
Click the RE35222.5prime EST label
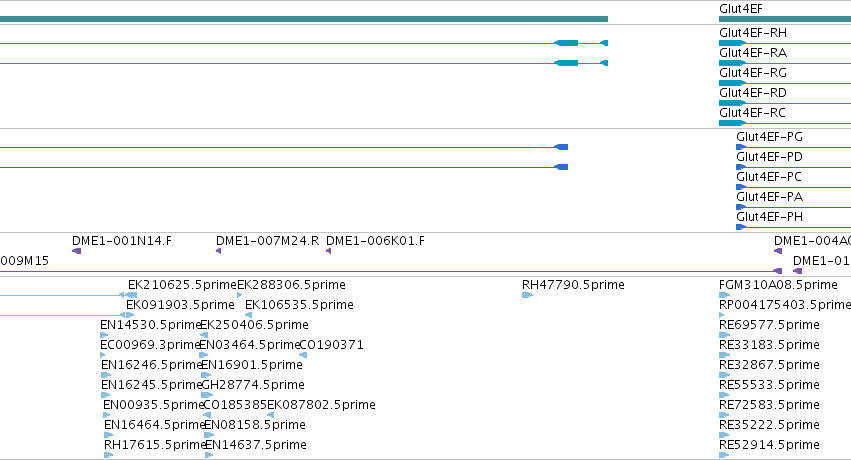pyautogui.click(x=769, y=426)
